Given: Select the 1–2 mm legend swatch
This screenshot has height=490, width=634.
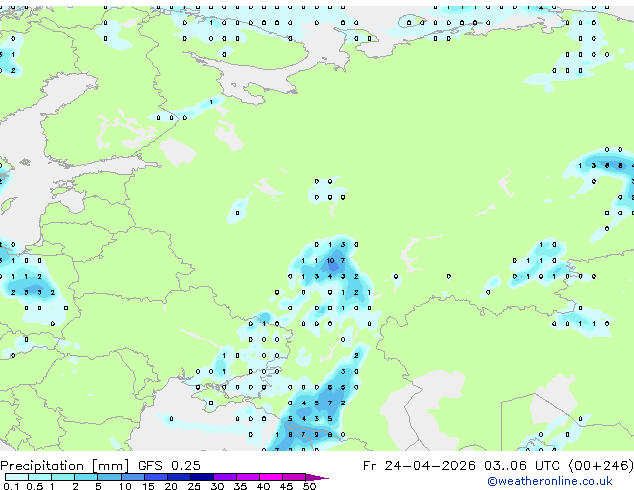Looking at the screenshot, I should pos(63,477).
